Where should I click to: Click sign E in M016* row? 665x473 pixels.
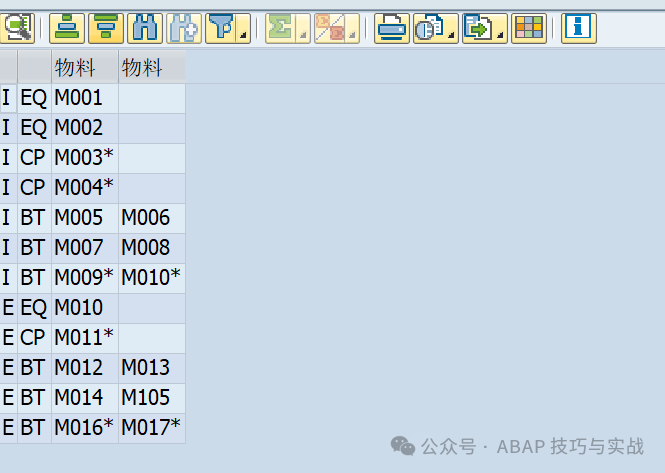point(8,428)
